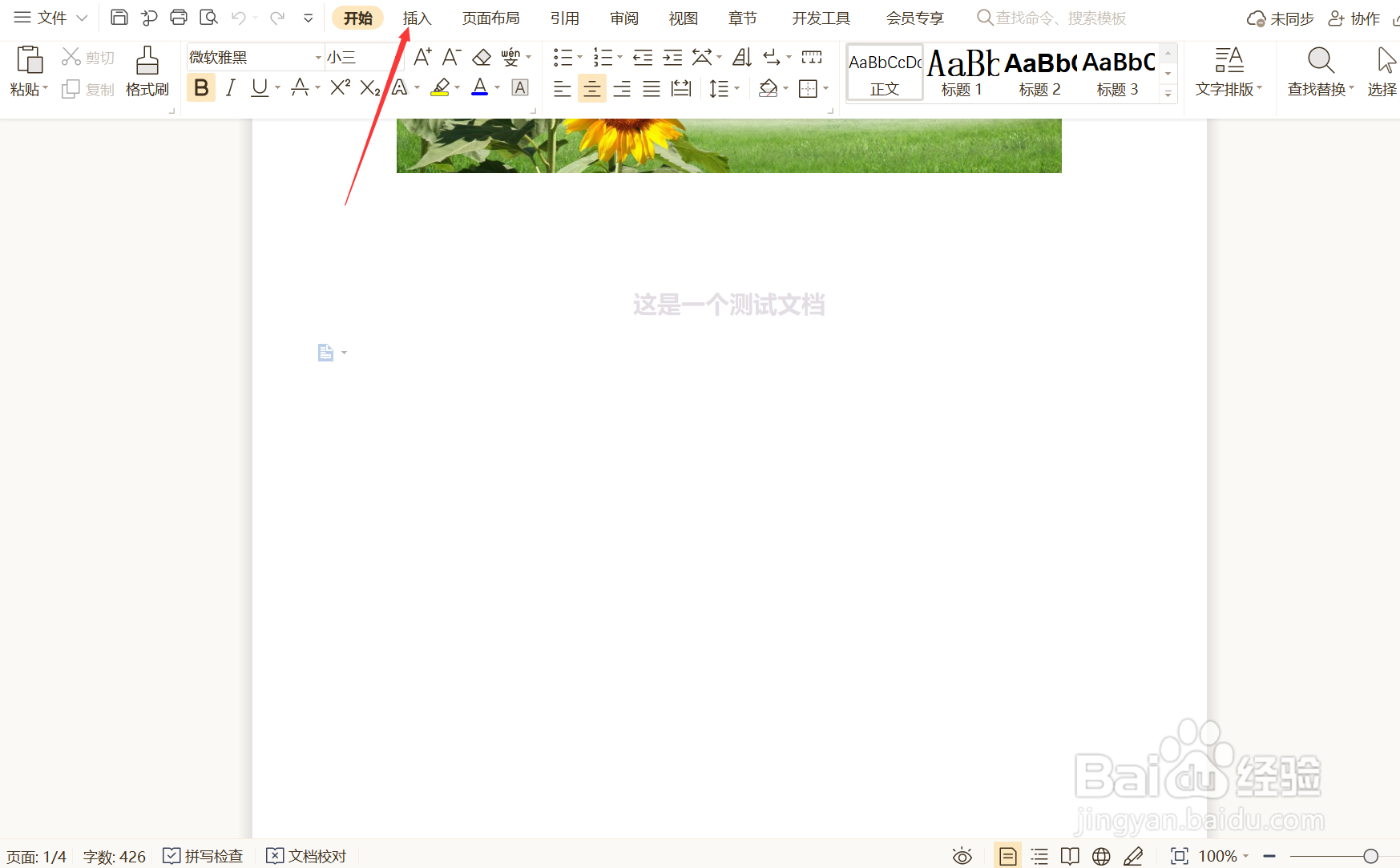Open the 微软雅黑 font family dropdown
This screenshot has width=1400, height=868.
tap(248, 57)
